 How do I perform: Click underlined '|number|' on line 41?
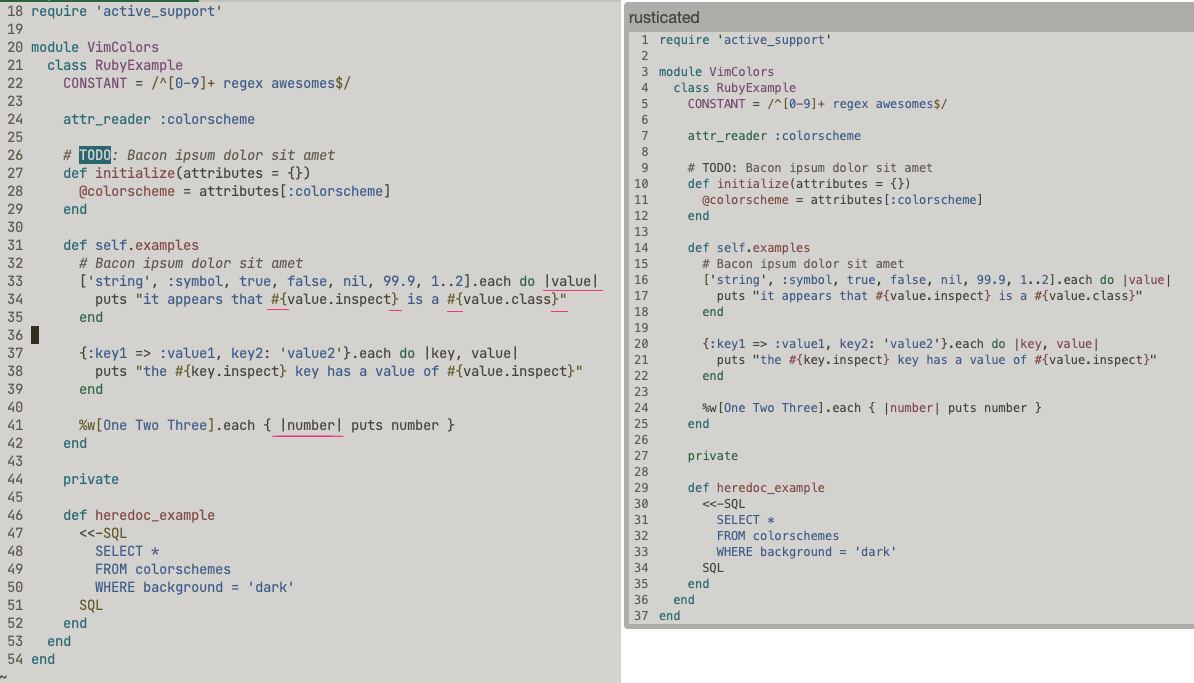(x=311, y=426)
